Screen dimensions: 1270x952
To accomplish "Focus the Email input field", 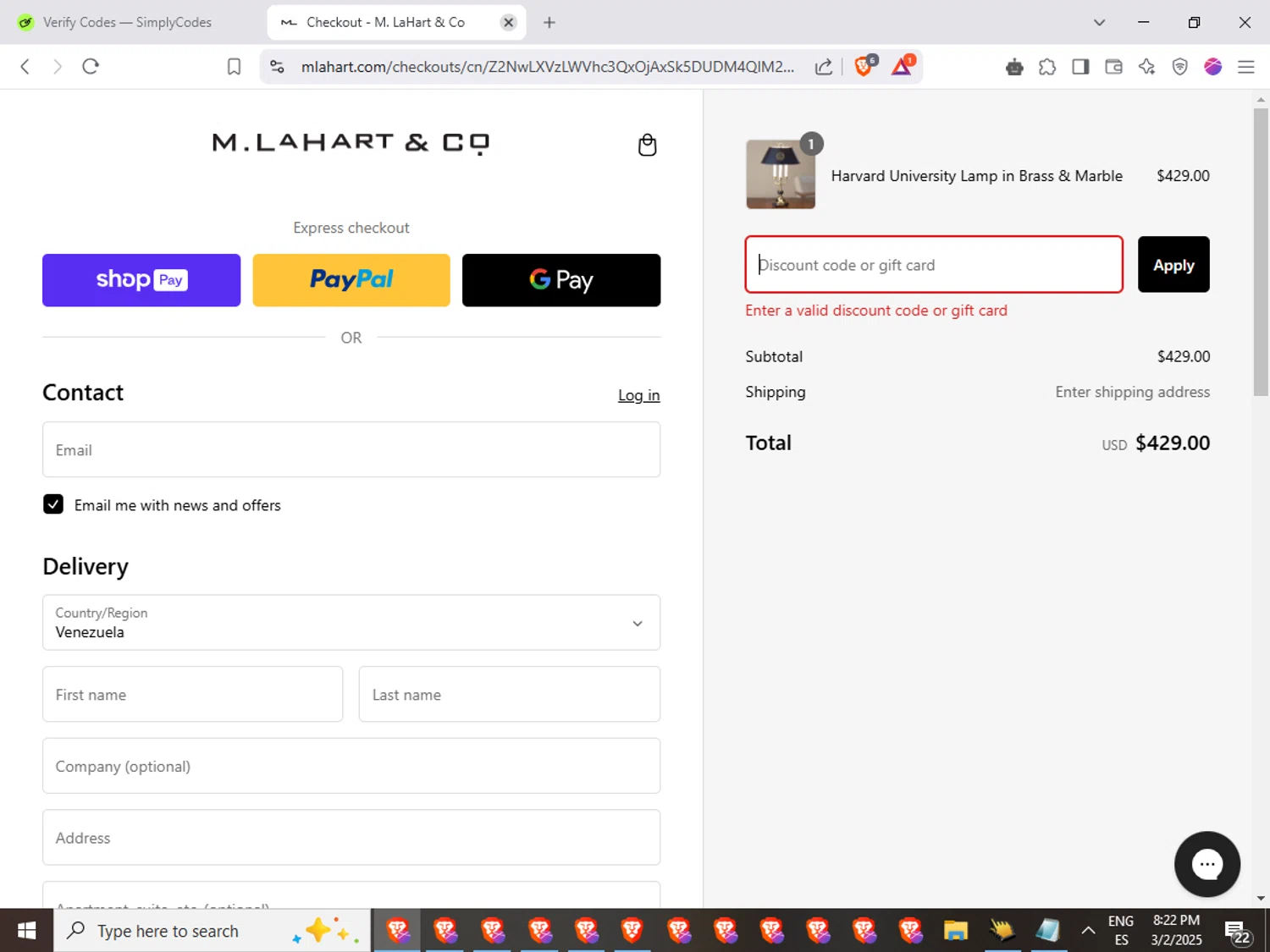I will (x=351, y=449).
